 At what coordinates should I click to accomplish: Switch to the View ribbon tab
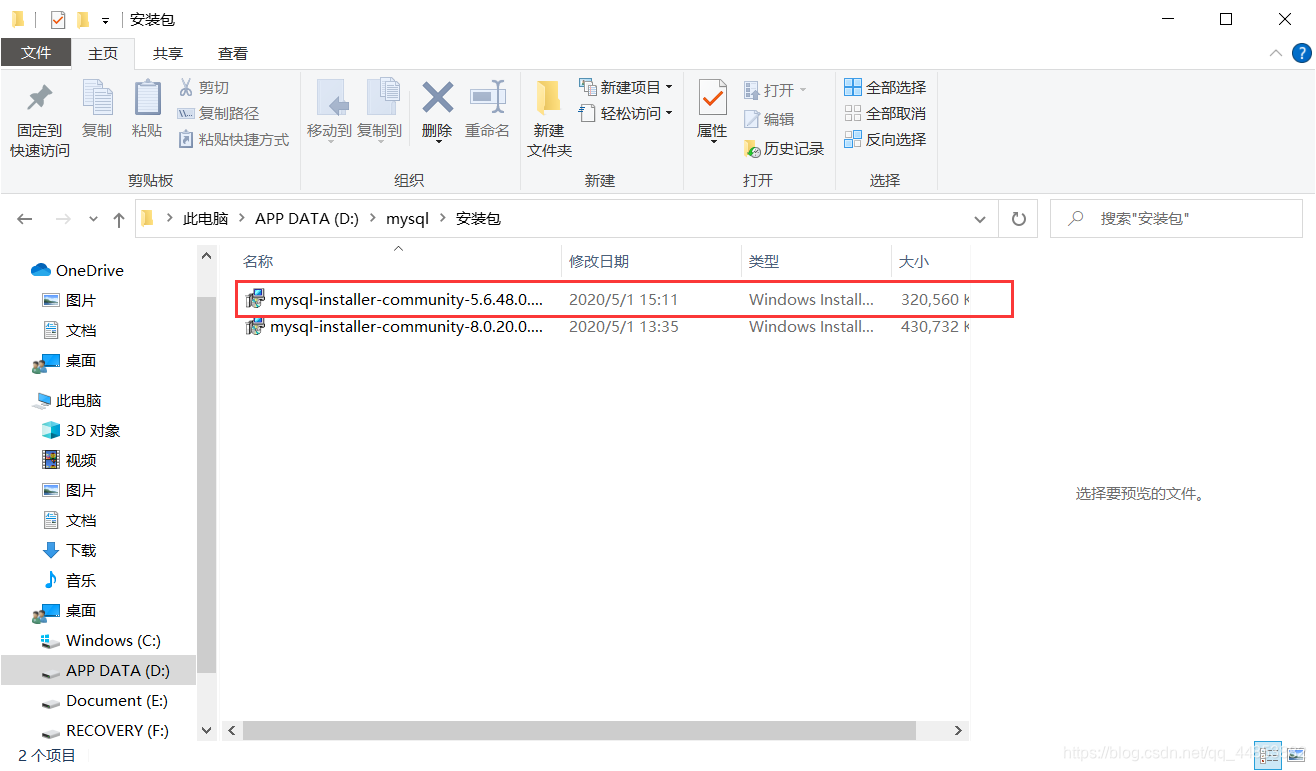tap(233, 54)
